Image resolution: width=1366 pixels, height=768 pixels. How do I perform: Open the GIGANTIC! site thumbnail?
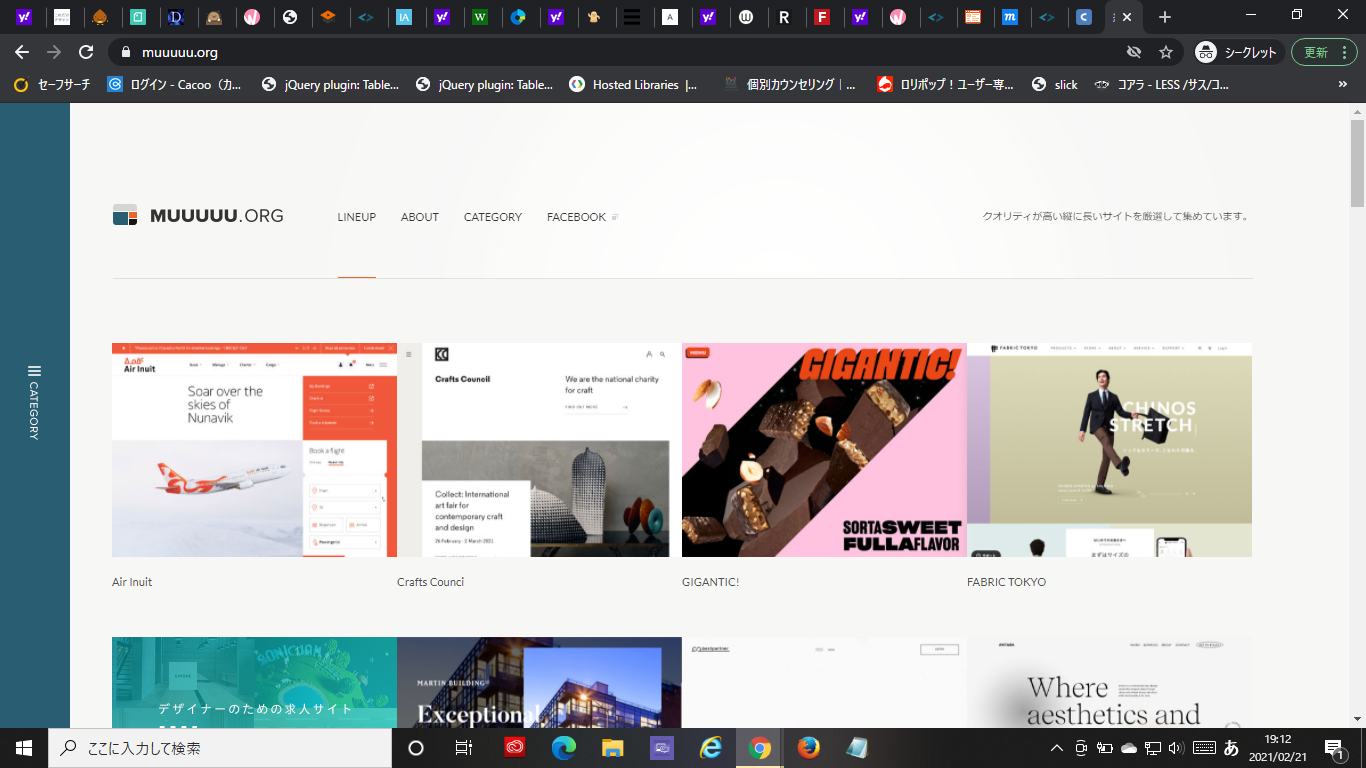click(824, 450)
